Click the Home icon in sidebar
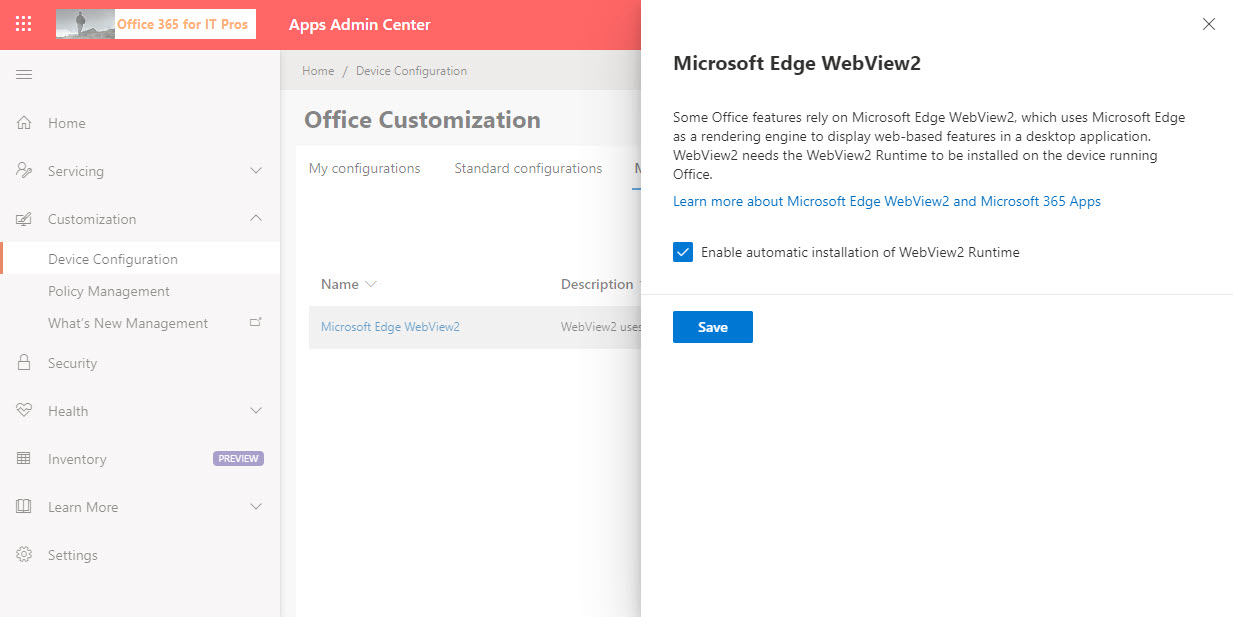Image resolution: width=1233 pixels, height=617 pixels. point(24,123)
